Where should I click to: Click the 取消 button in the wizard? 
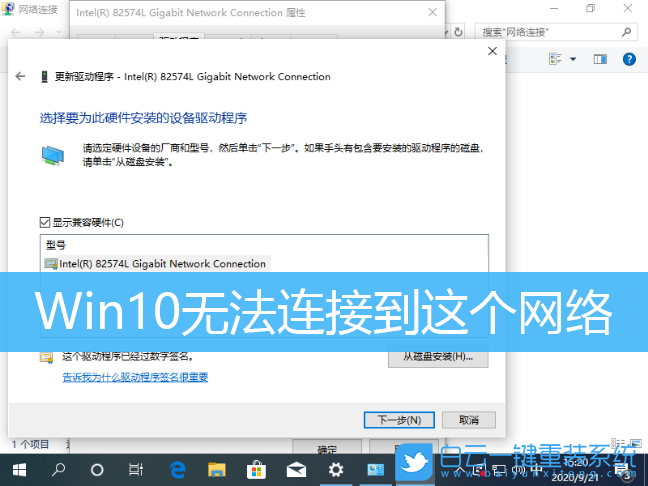click(x=469, y=420)
